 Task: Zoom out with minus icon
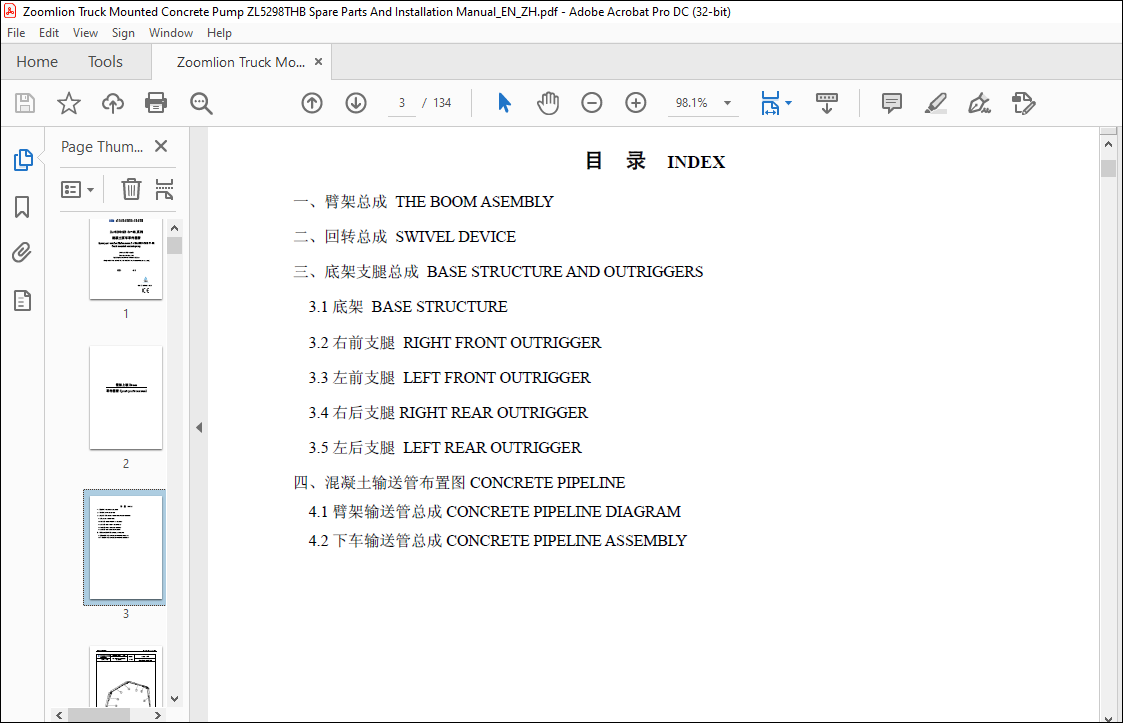(592, 103)
